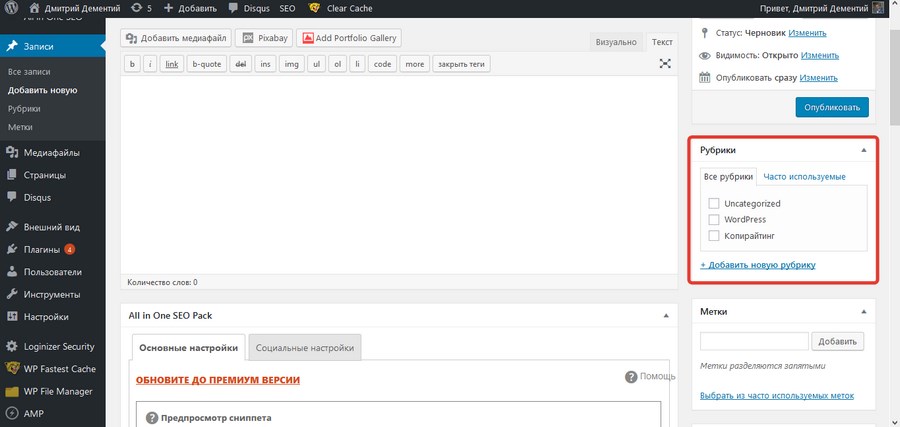Insert hyperlink with link button
The height and width of the screenshot is (427, 900).
(172, 64)
